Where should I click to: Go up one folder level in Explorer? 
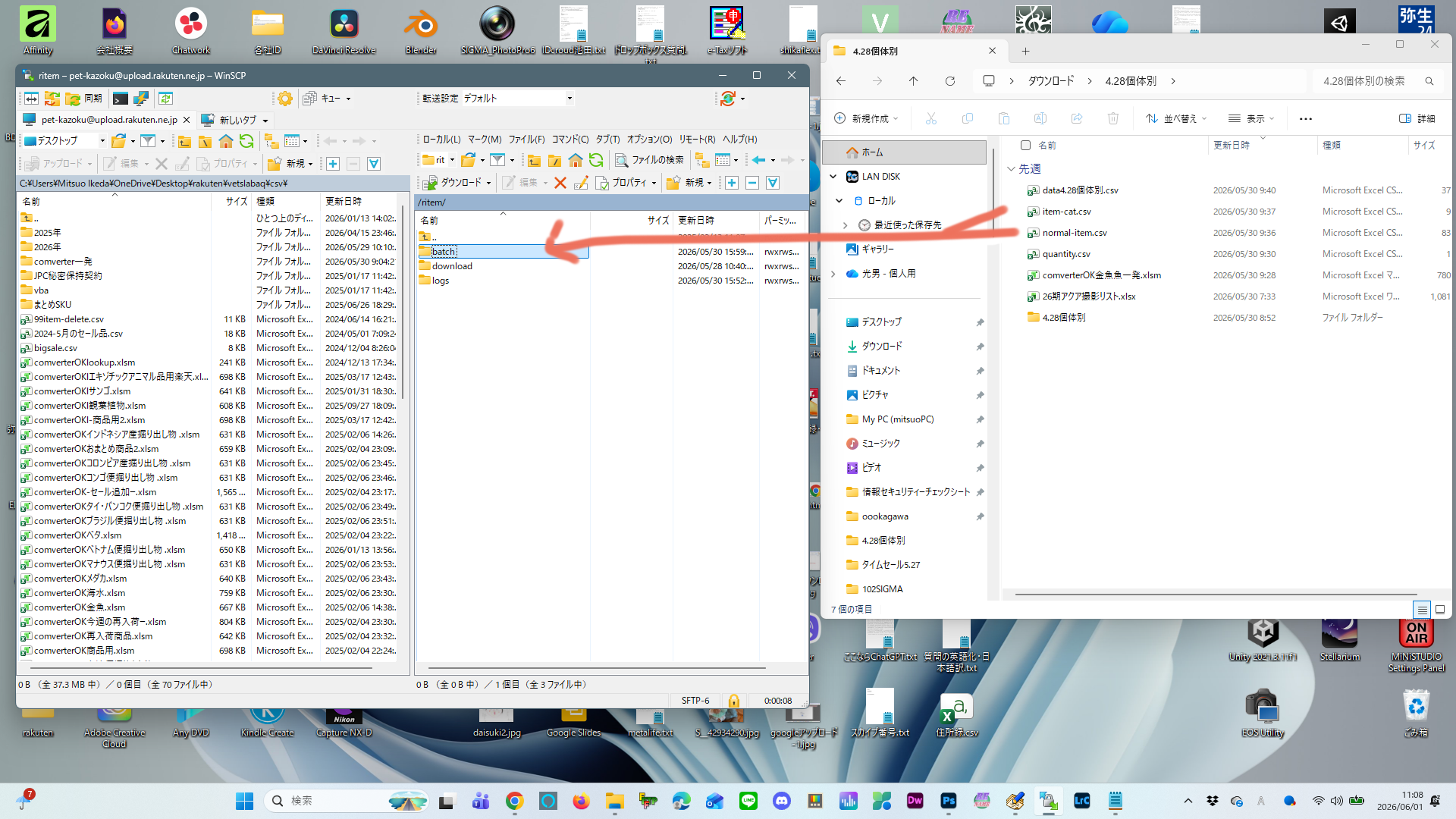point(914,81)
